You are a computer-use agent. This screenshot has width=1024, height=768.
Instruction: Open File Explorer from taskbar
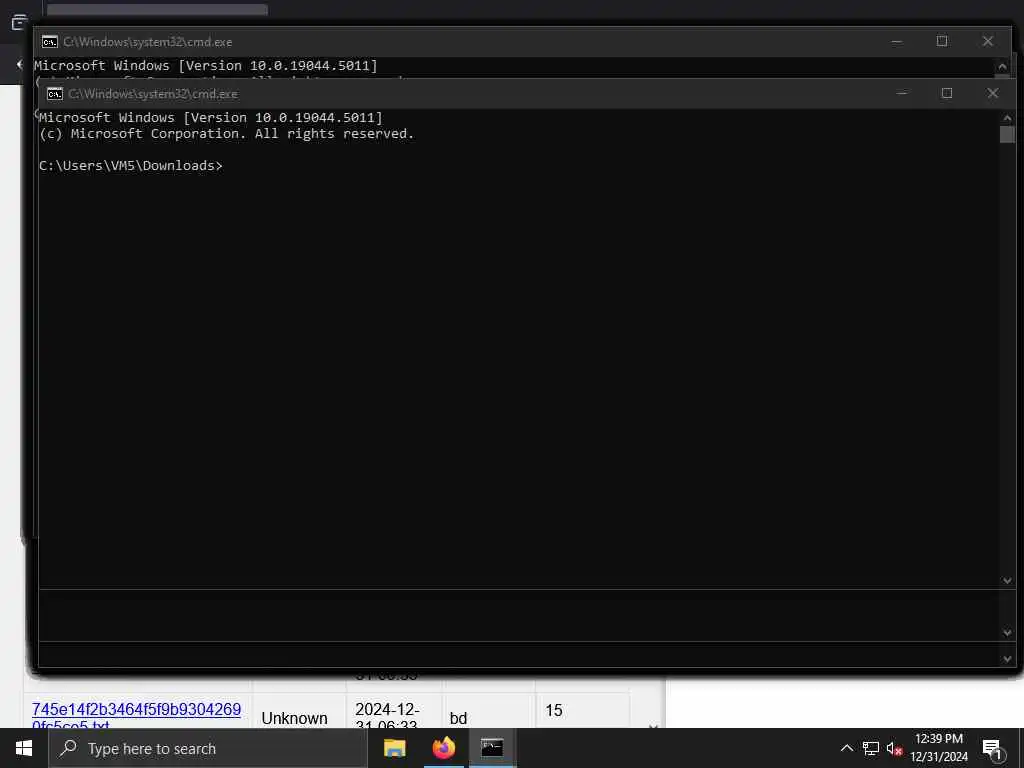tap(394, 748)
